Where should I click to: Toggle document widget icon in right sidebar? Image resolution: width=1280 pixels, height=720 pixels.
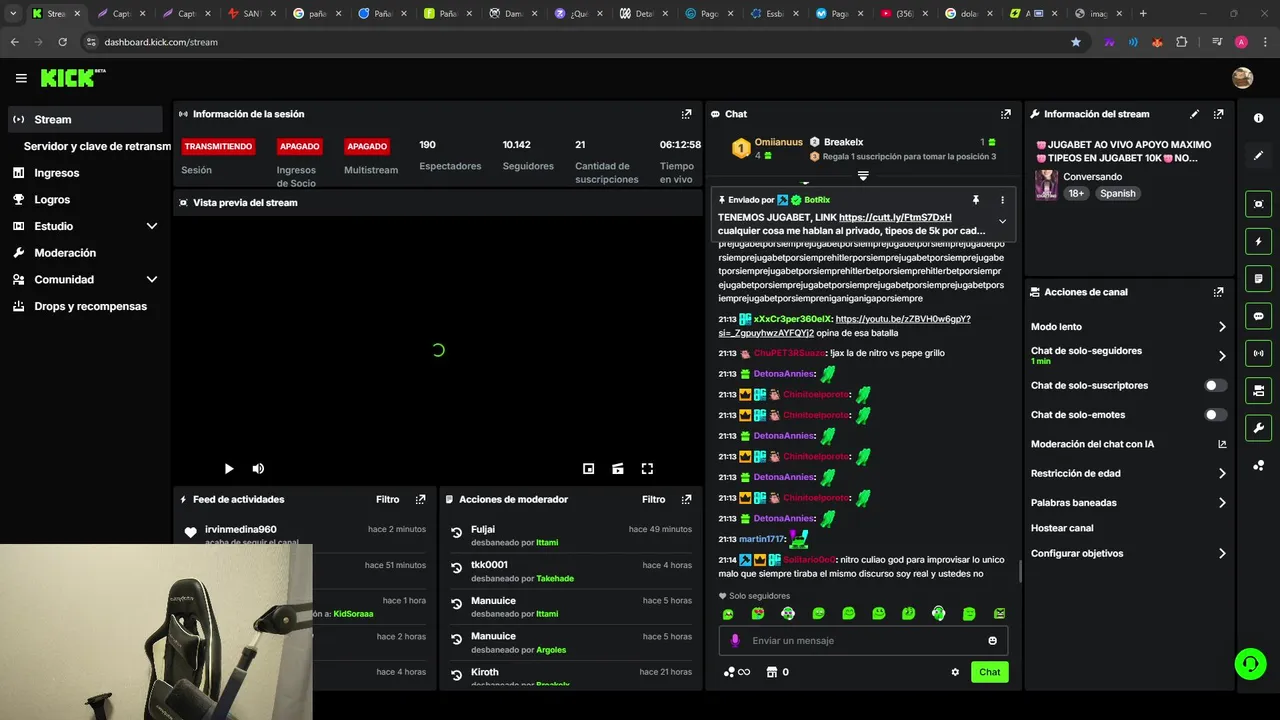[x=1258, y=278]
